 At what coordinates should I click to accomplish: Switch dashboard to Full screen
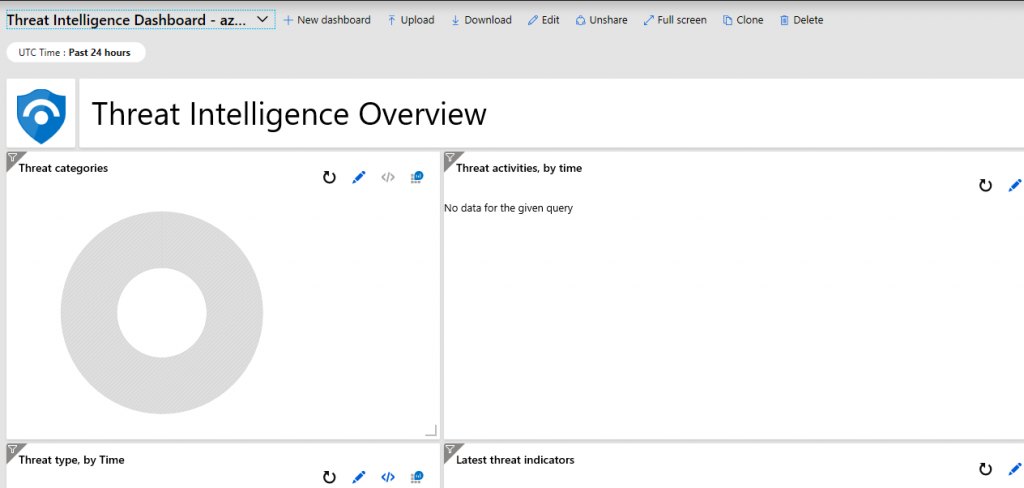(x=675, y=20)
